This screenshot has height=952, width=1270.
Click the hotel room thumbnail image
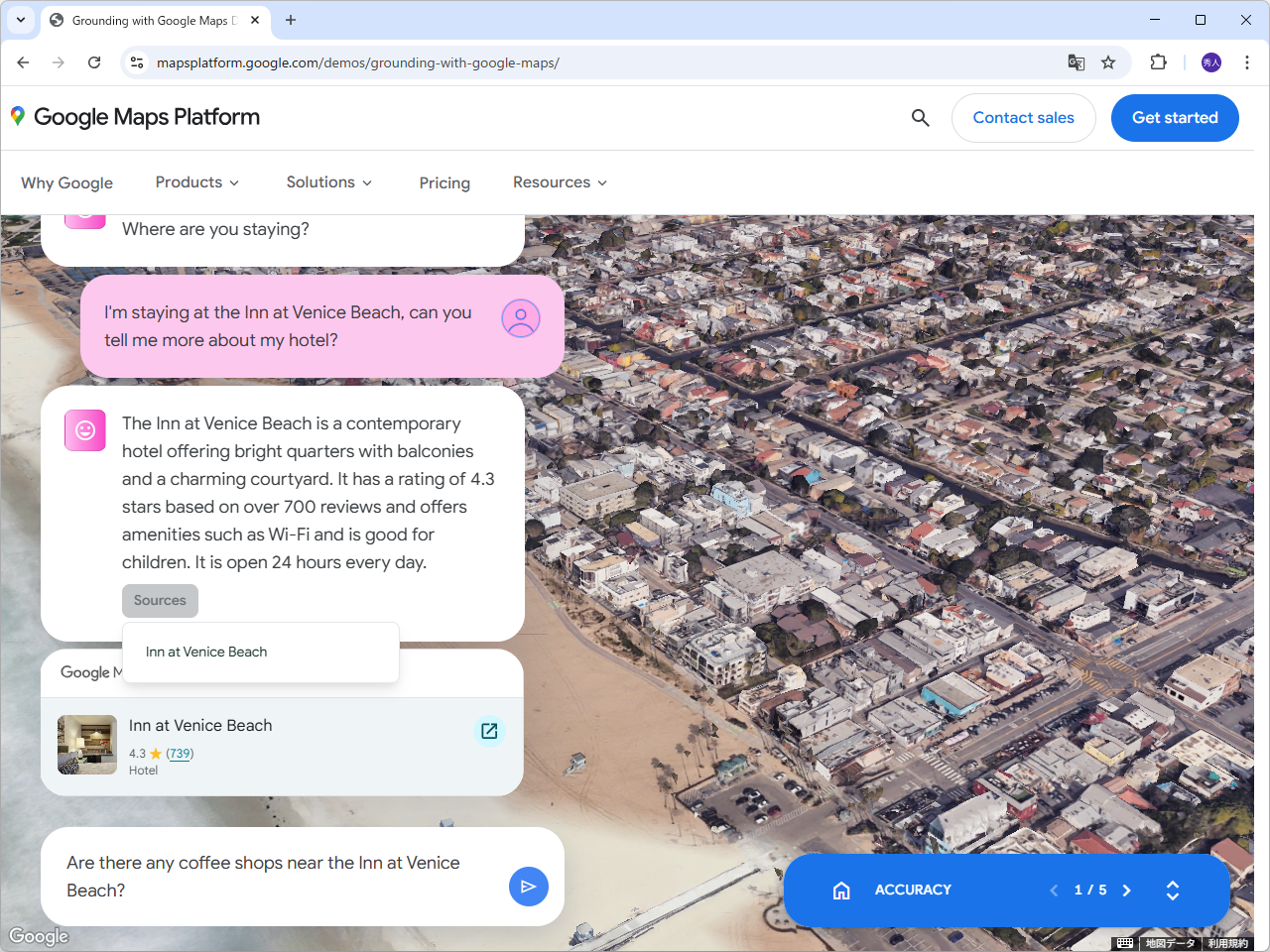click(86, 745)
